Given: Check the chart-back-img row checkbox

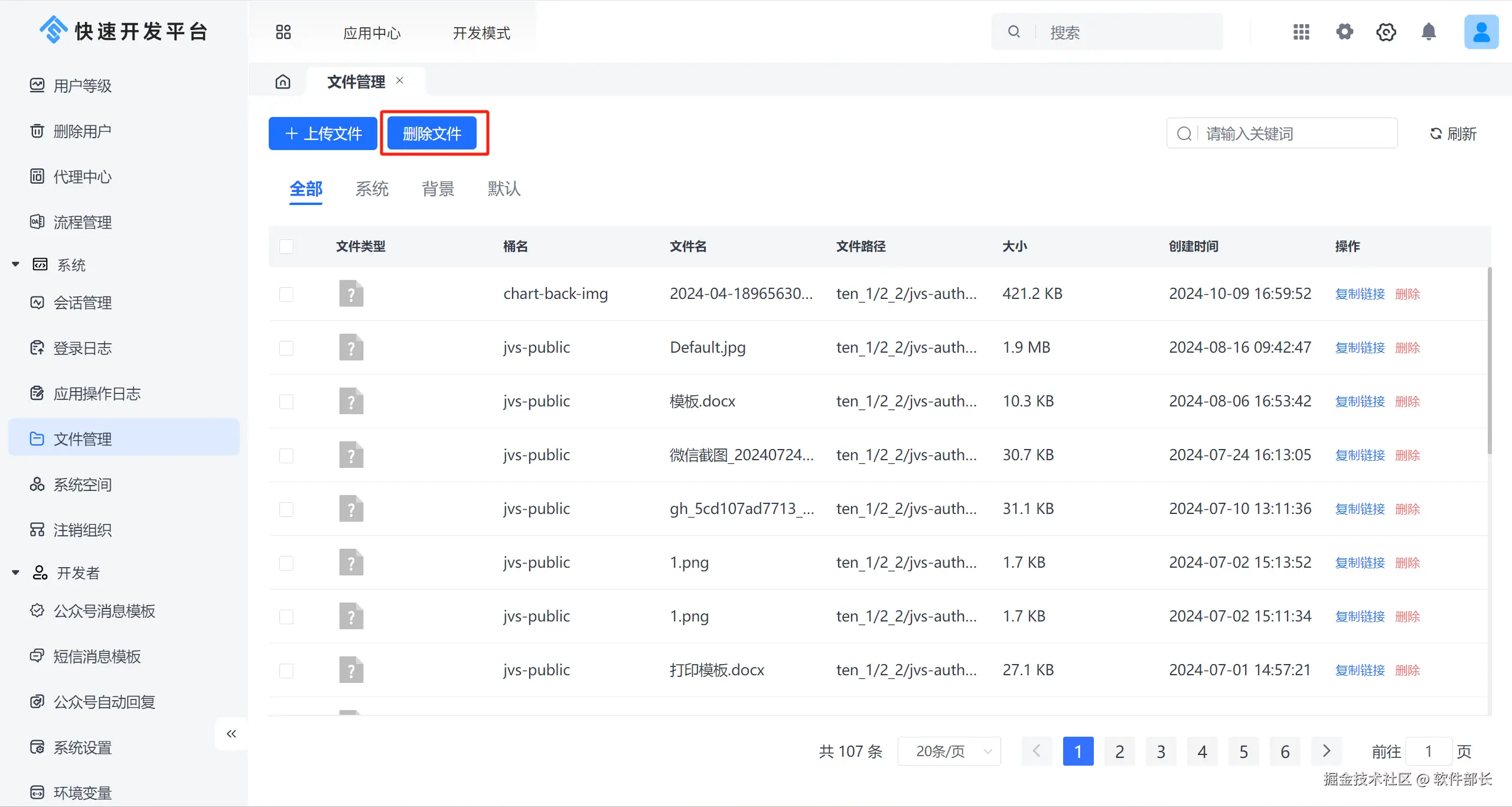Looking at the screenshot, I should pos(286,294).
